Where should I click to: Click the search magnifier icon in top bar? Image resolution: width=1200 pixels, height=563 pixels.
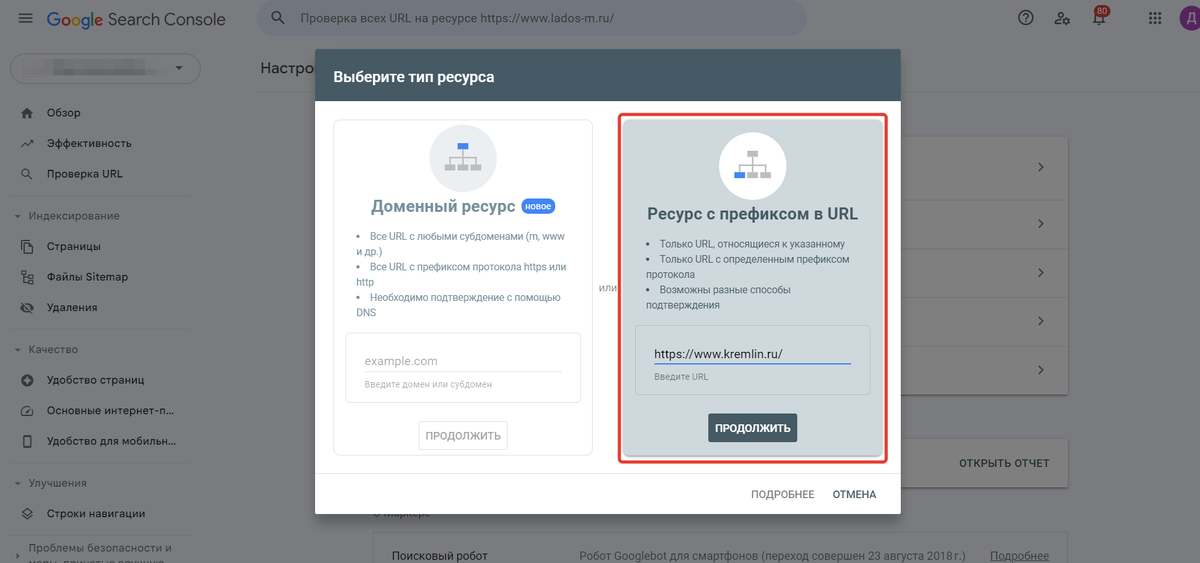tap(279, 18)
